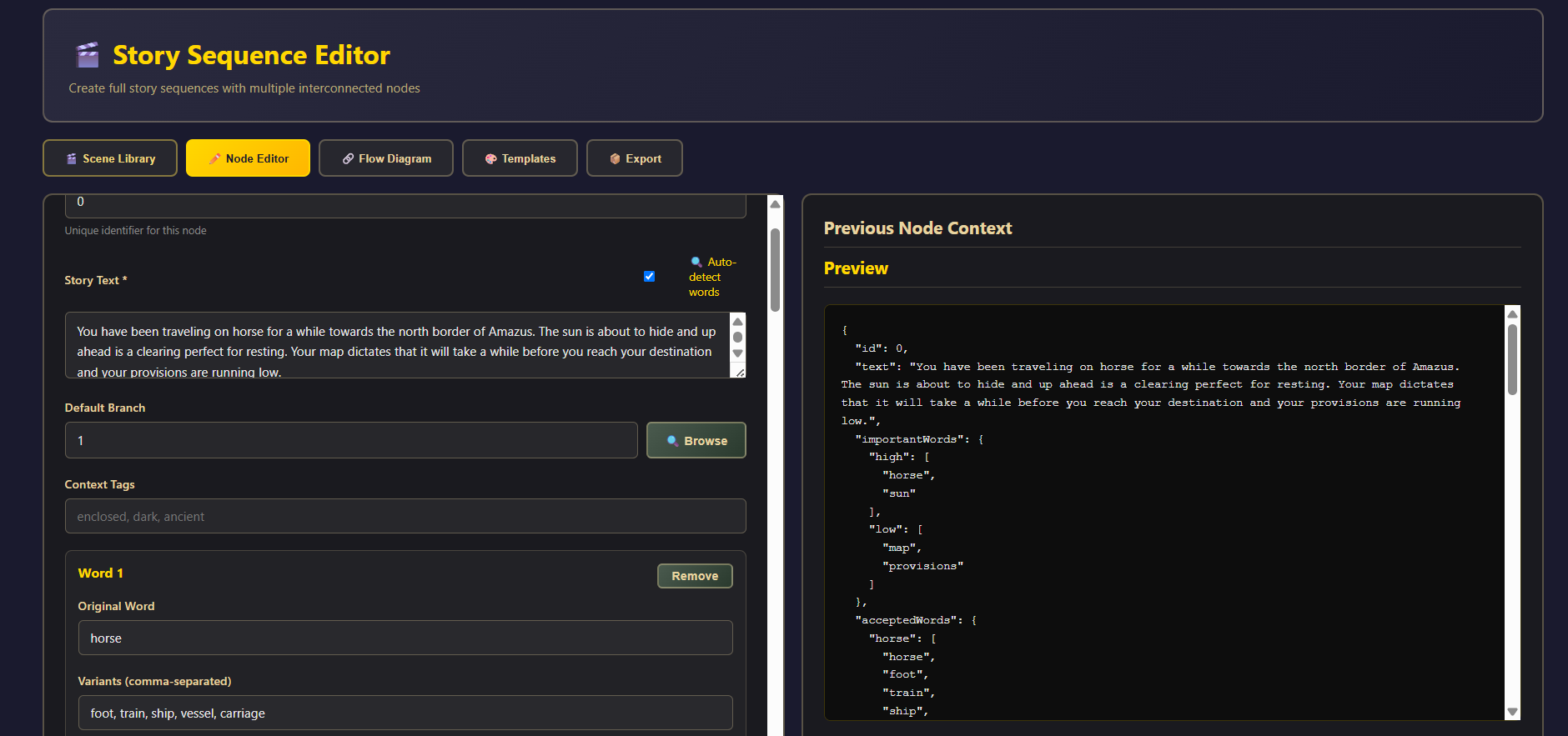Click the Variants field with foot, train
This screenshot has height=736, width=1568.
click(405, 713)
